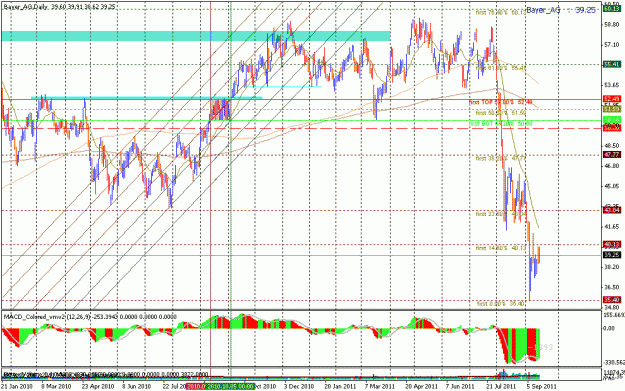Click the MACD_Colored indicator title
This screenshot has width=625, height=391.
point(90,317)
